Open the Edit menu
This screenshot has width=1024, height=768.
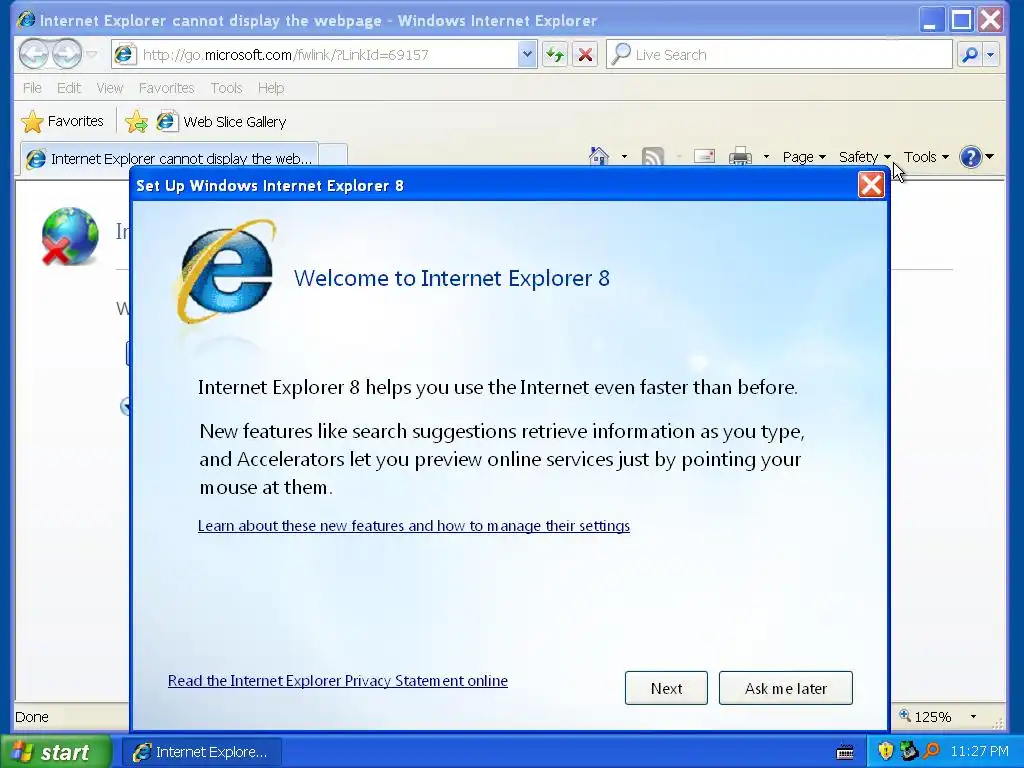[69, 88]
